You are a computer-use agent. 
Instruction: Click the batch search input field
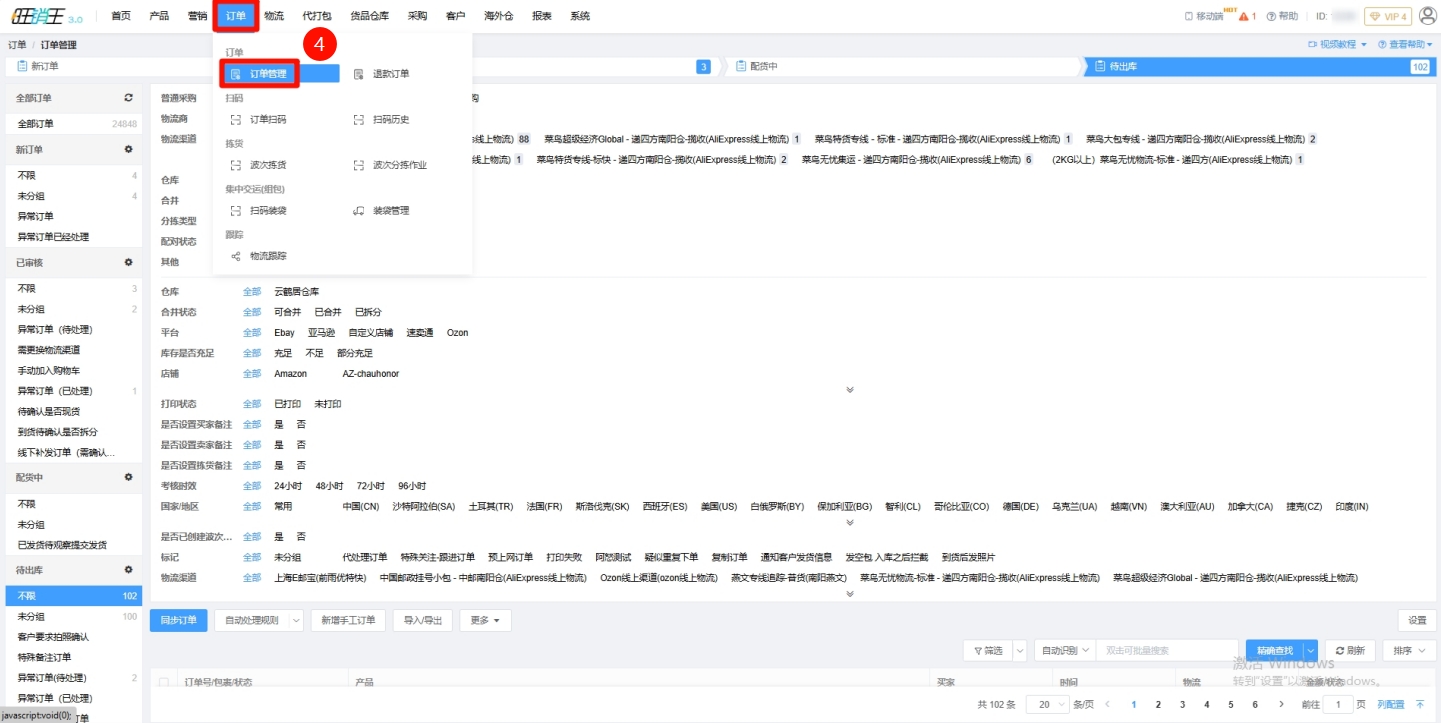coord(1167,651)
